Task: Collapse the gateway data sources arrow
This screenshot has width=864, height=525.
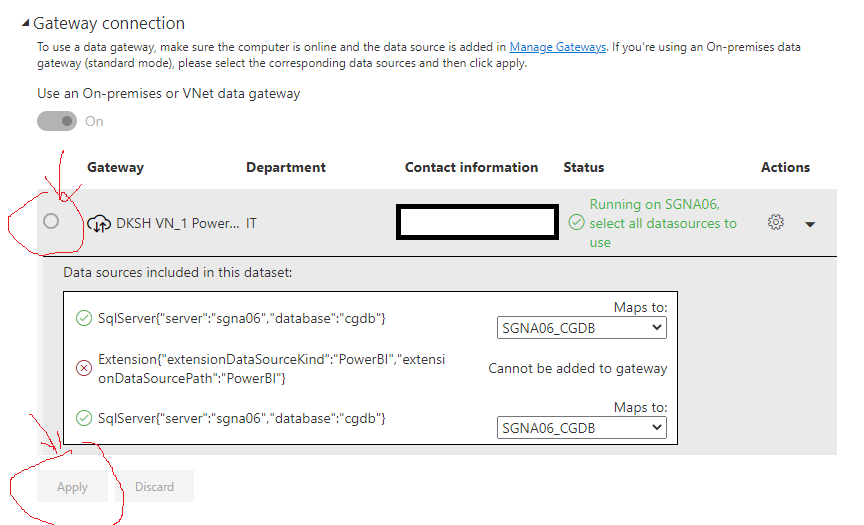Action: (810, 224)
